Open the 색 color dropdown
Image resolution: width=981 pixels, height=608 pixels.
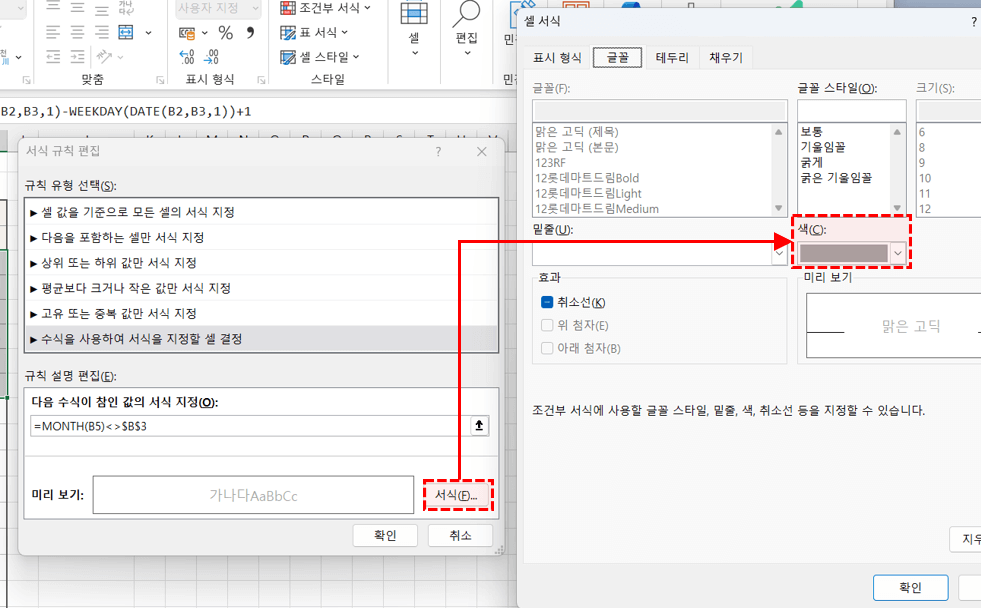tap(898, 252)
